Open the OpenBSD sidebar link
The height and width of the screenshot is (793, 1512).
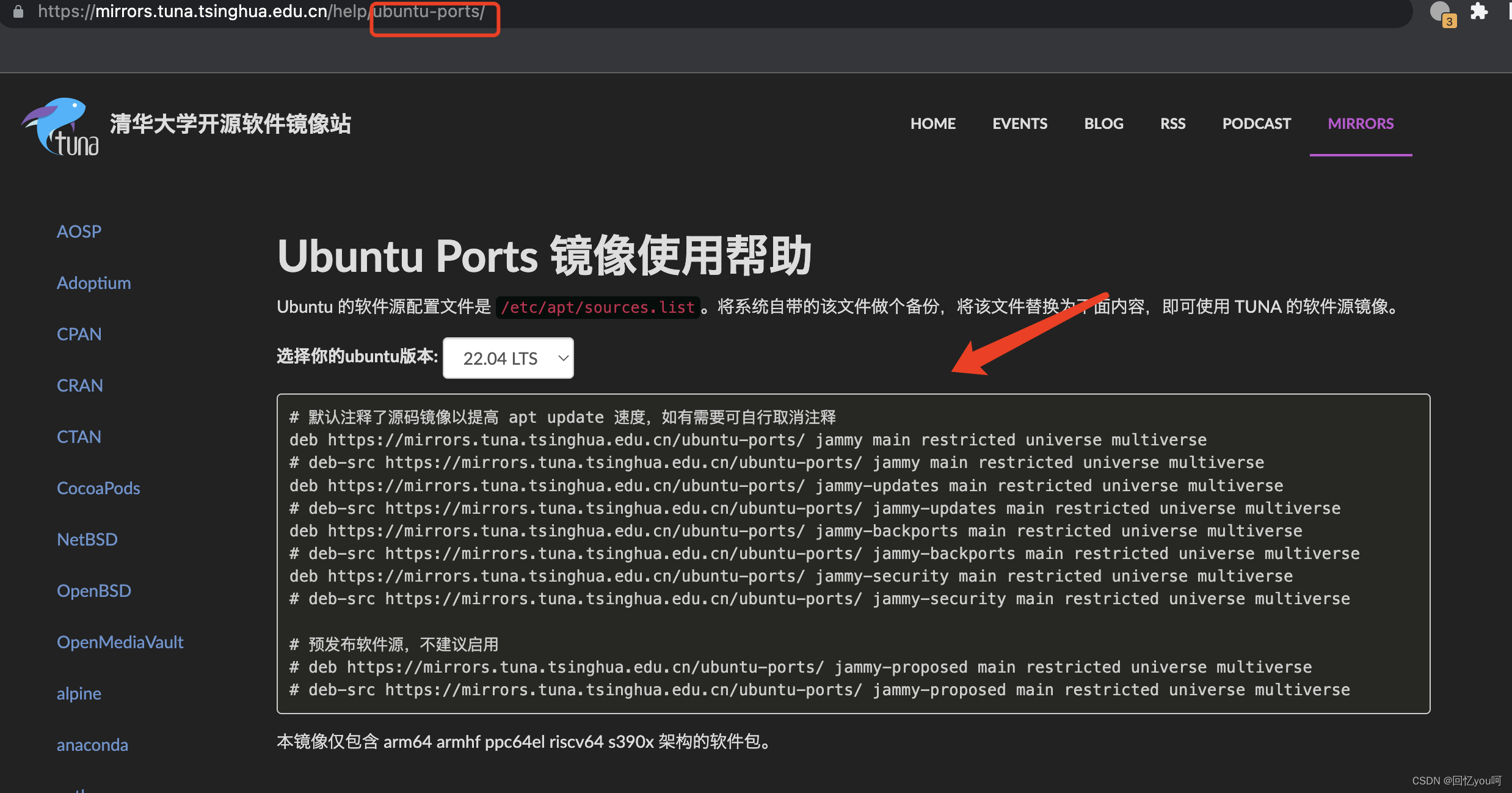(x=94, y=591)
